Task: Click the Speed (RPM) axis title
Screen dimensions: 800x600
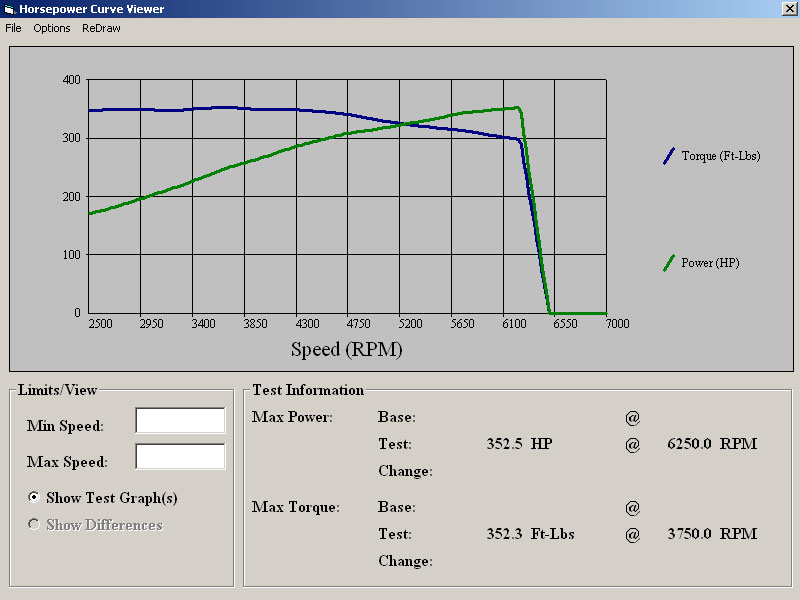Action: coord(346,350)
